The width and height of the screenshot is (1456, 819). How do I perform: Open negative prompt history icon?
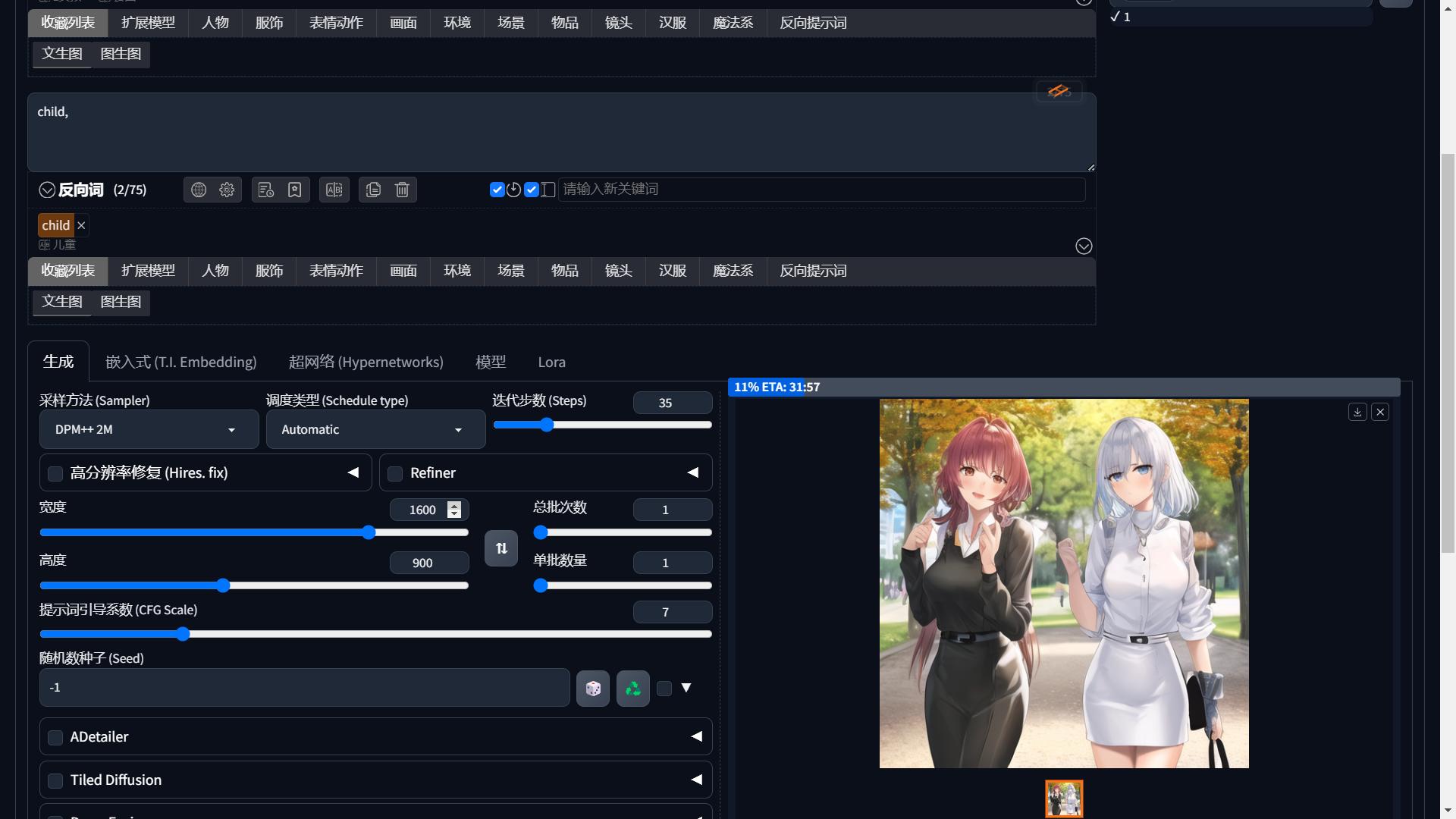(265, 190)
